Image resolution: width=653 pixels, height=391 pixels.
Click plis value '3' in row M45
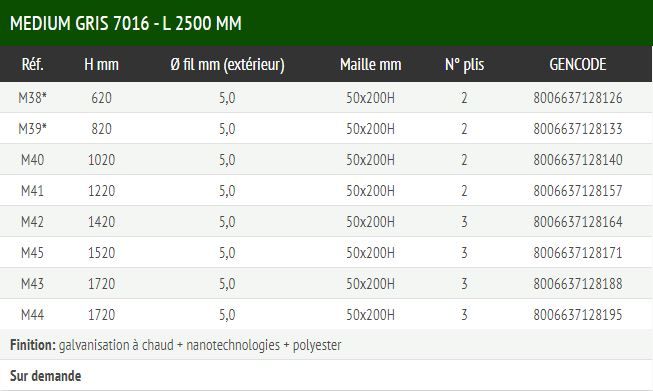pos(464,253)
